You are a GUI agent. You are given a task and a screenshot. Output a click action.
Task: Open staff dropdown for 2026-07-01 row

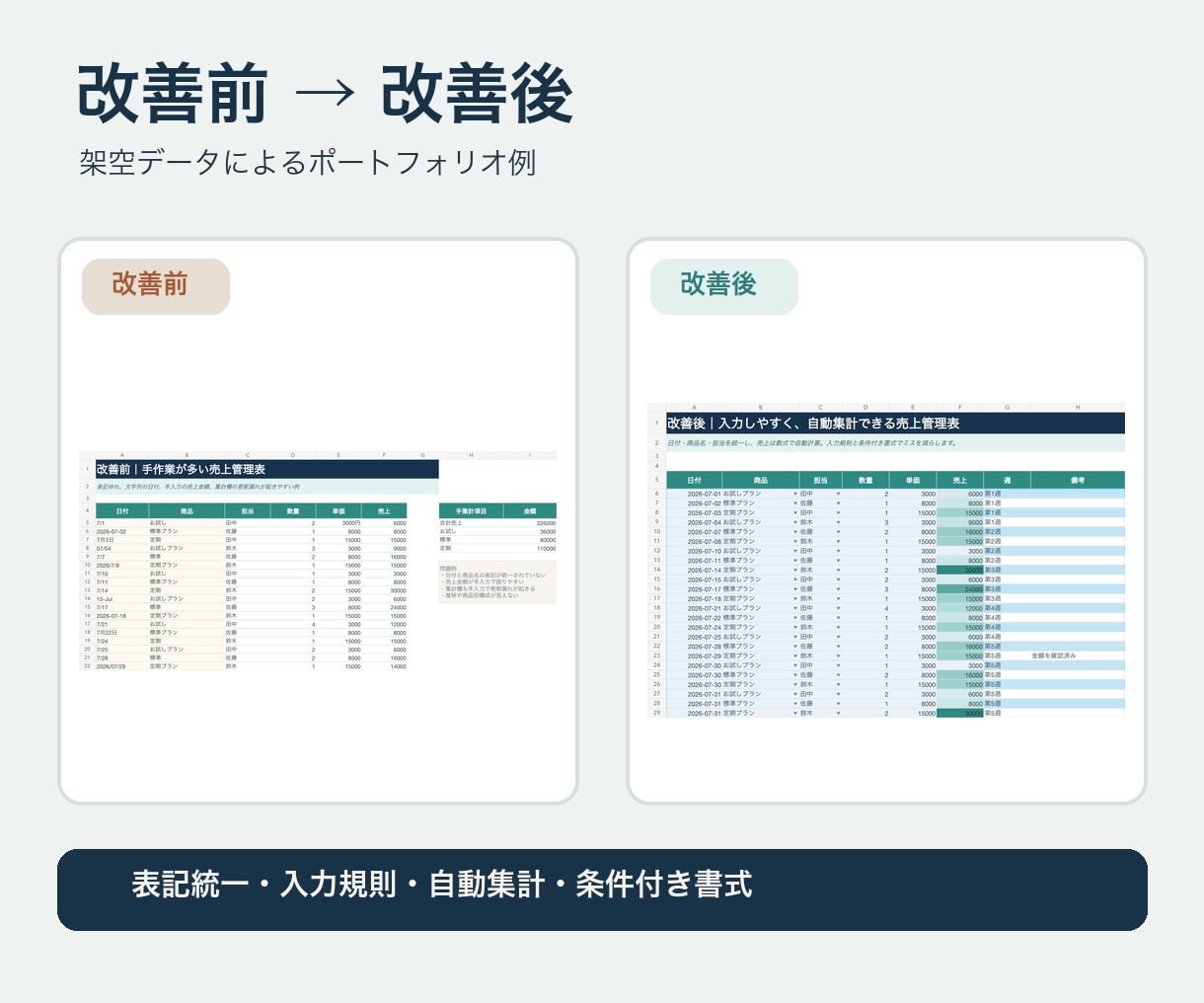(x=838, y=494)
